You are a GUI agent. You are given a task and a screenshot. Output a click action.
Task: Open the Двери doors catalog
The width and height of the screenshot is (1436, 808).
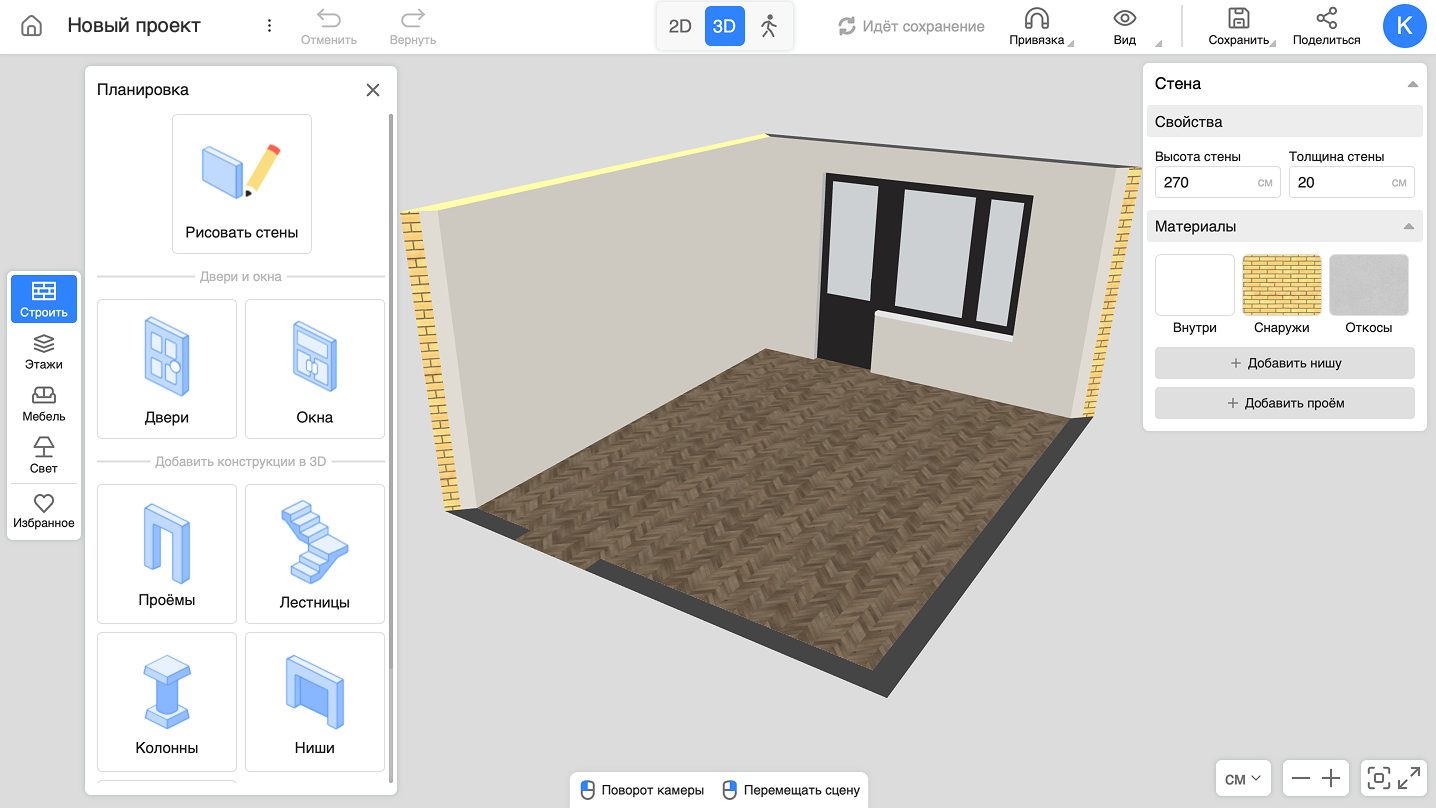click(167, 369)
